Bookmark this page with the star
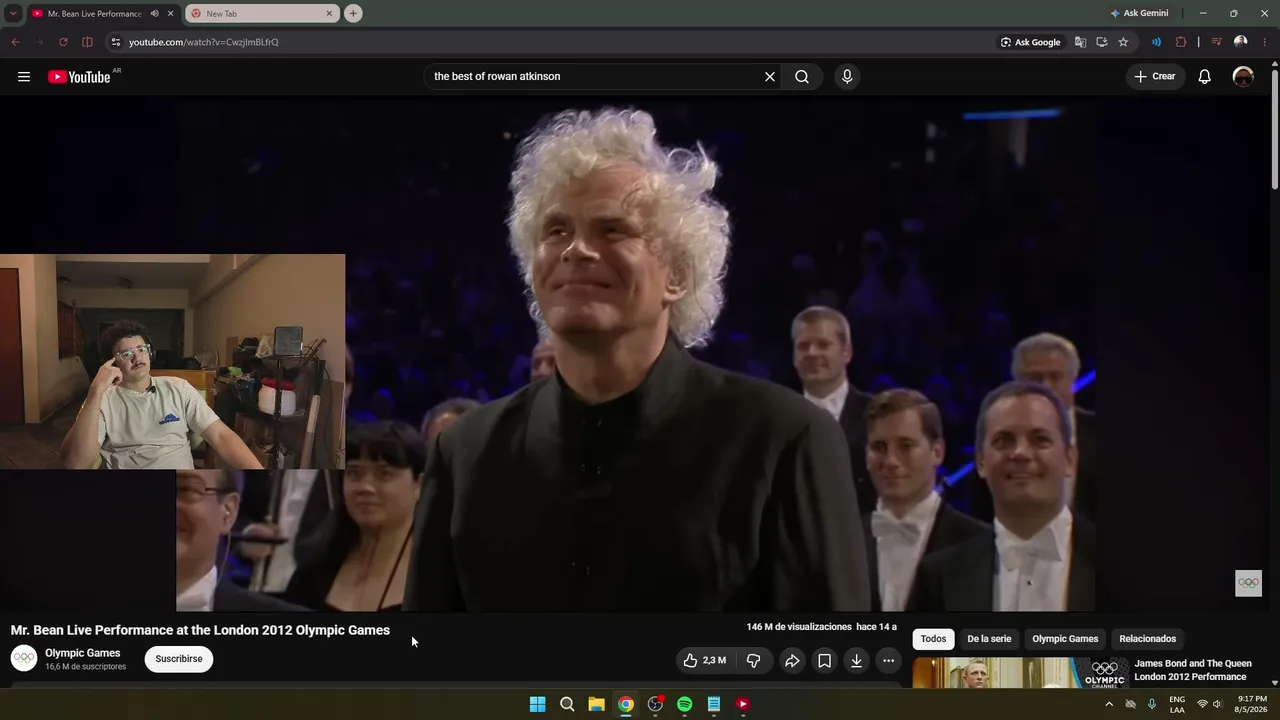Screen dimensions: 1280x720 click(x=1123, y=42)
